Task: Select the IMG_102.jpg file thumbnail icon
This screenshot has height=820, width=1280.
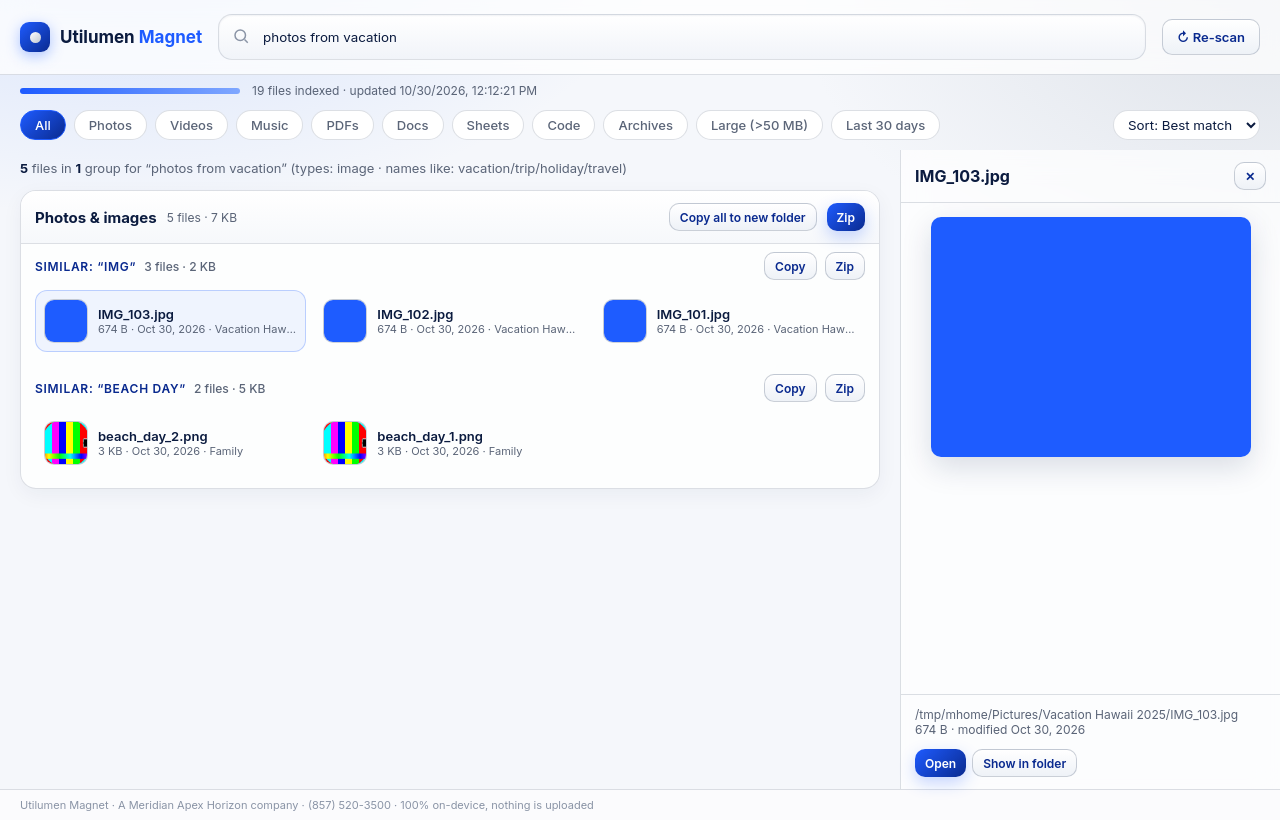Action: point(345,321)
